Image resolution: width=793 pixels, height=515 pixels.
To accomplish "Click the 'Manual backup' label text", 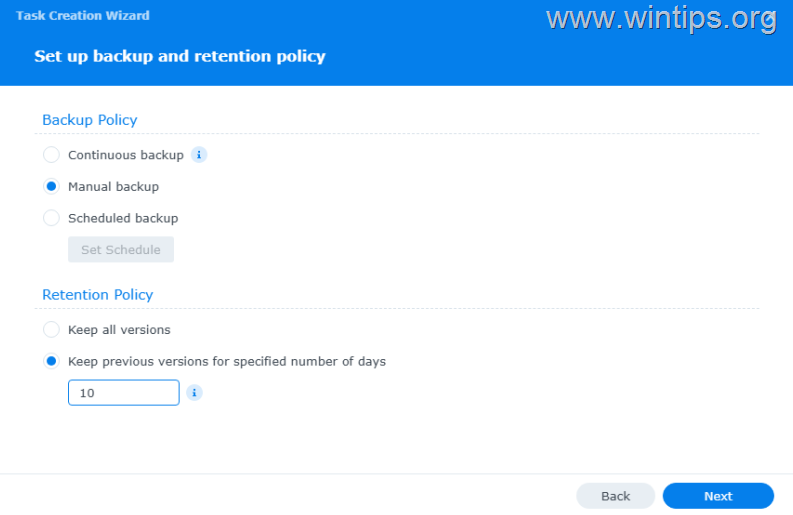I will (113, 186).
